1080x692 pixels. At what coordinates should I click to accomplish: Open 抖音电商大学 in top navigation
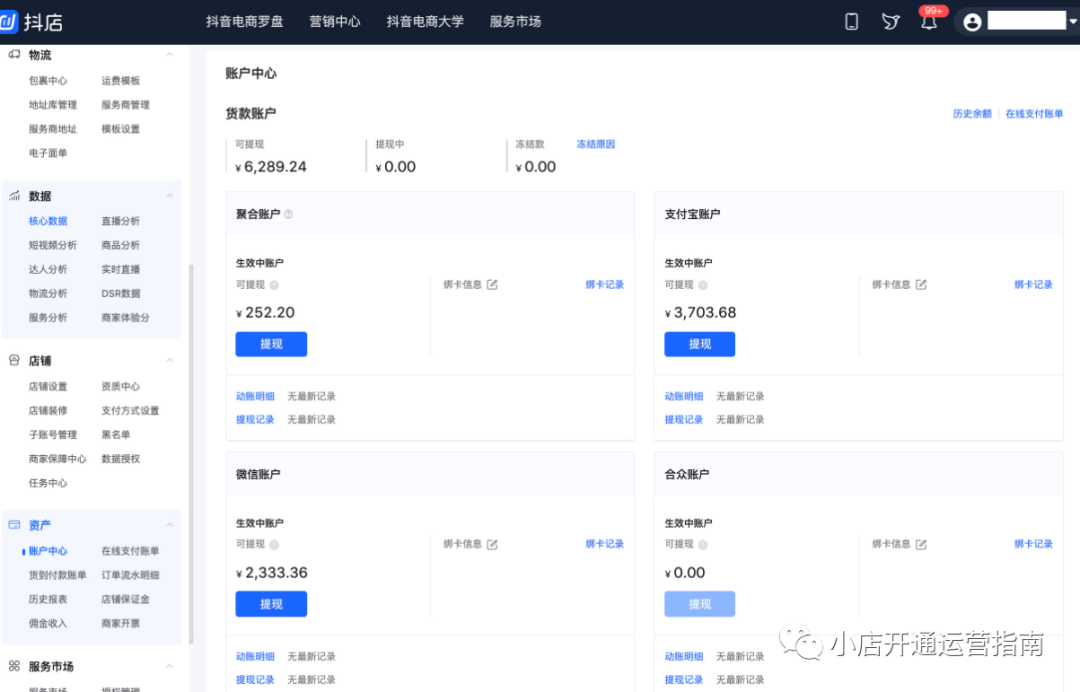[x=425, y=22]
